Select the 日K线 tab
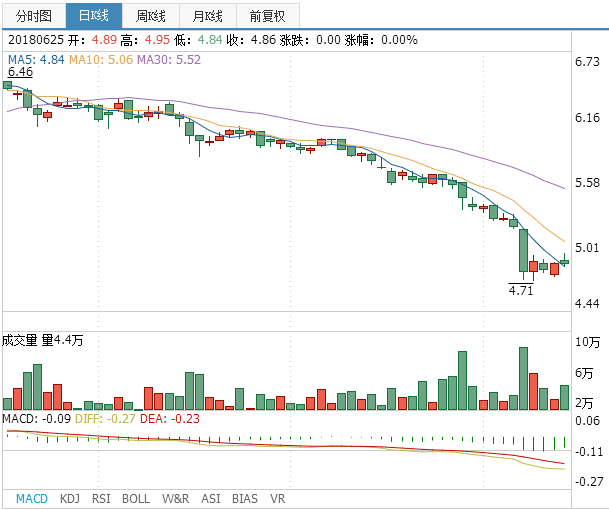 94,16
